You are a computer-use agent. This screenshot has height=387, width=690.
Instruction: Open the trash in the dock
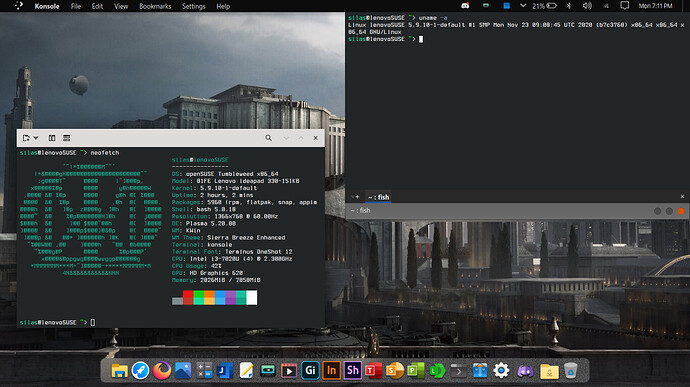point(570,371)
